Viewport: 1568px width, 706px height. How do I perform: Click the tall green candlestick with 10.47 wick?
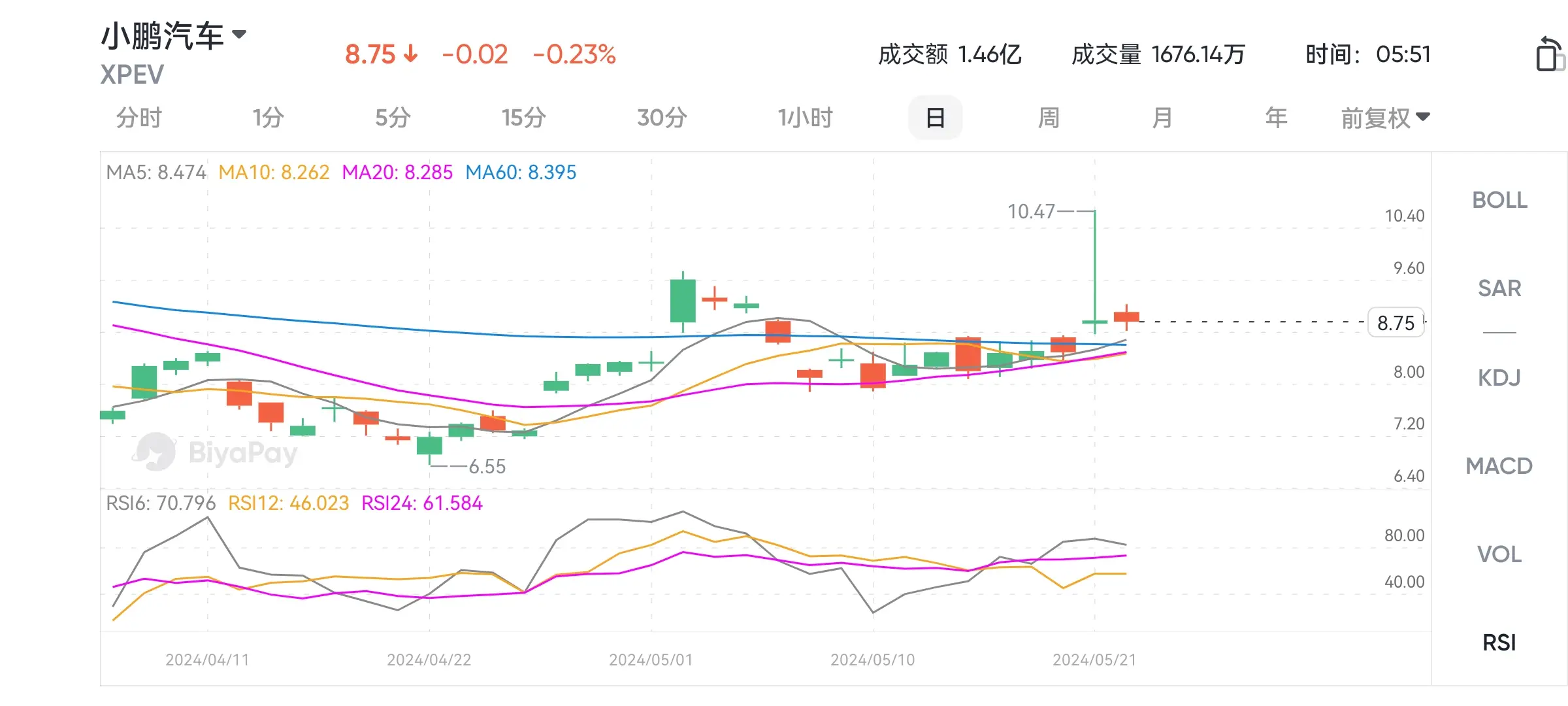[1095, 272]
